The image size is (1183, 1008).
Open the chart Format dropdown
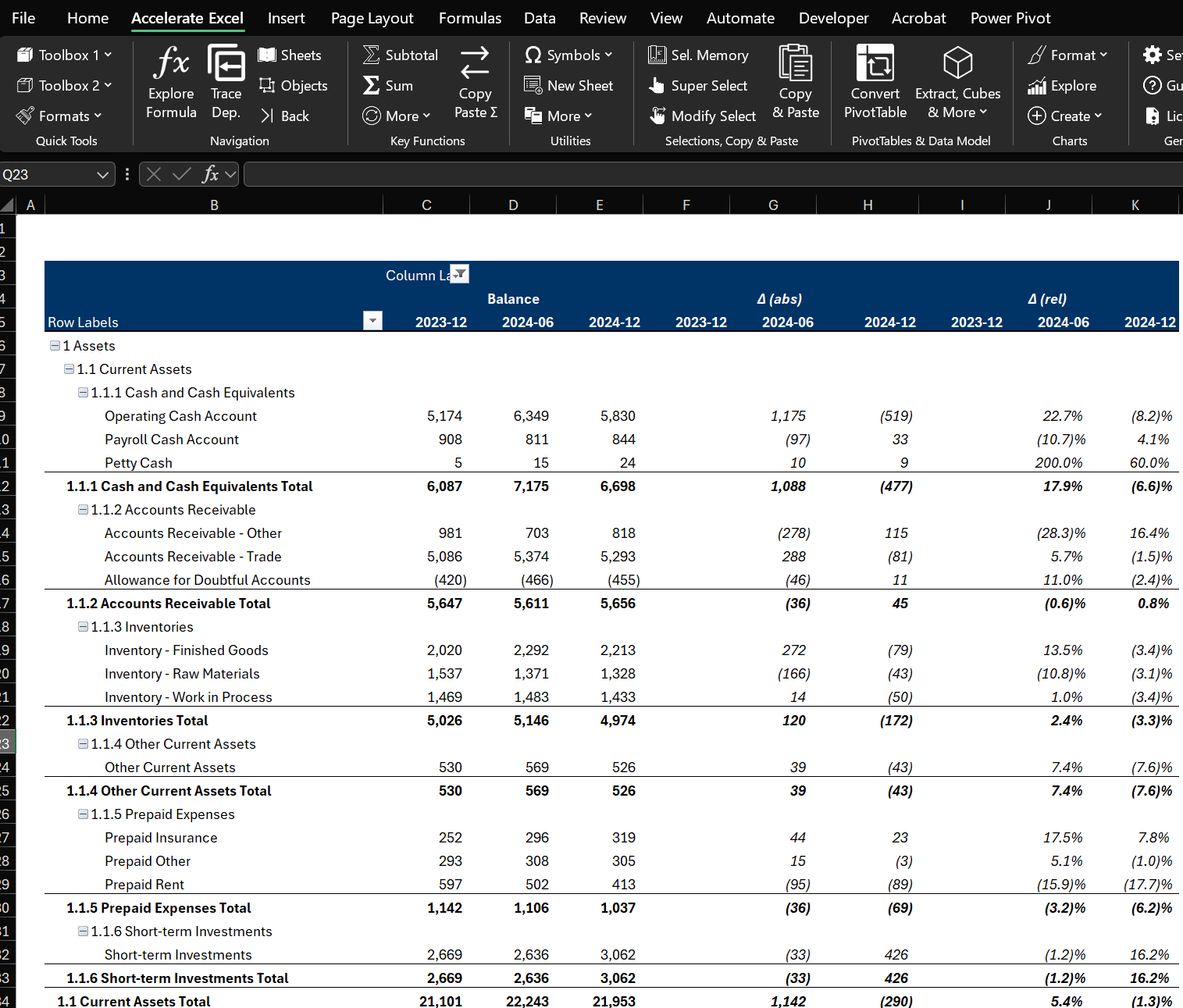(1067, 55)
